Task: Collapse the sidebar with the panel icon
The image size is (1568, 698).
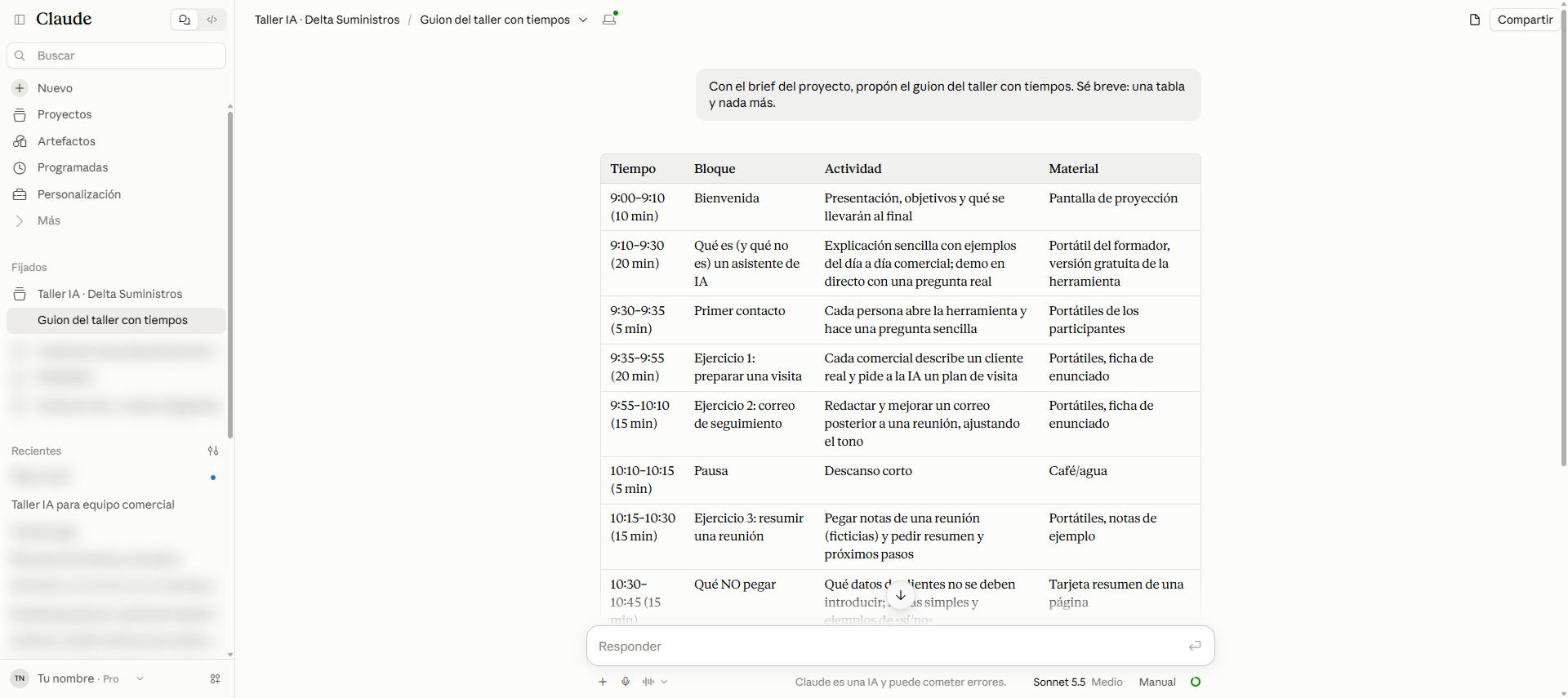Action: (19, 19)
